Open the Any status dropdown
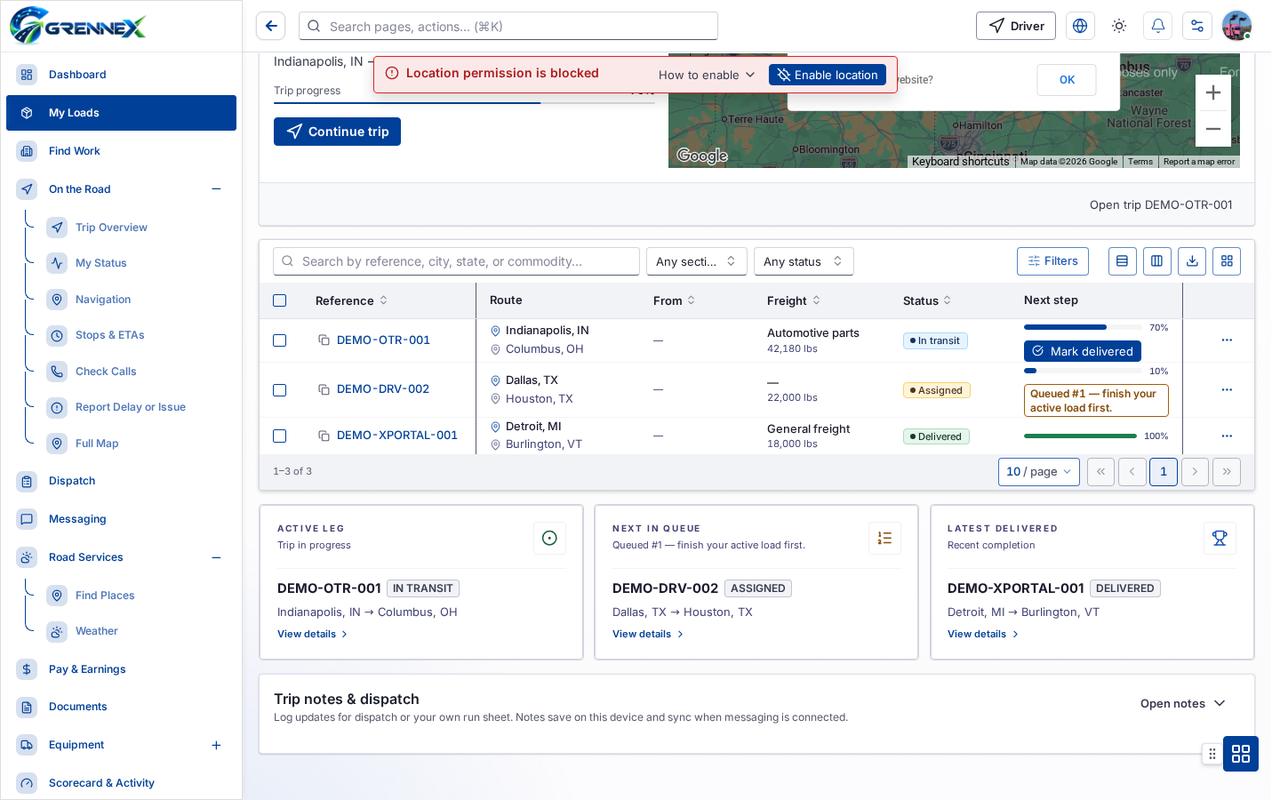This screenshot has width=1280, height=800. pyautogui.click(x=803, y=261)
